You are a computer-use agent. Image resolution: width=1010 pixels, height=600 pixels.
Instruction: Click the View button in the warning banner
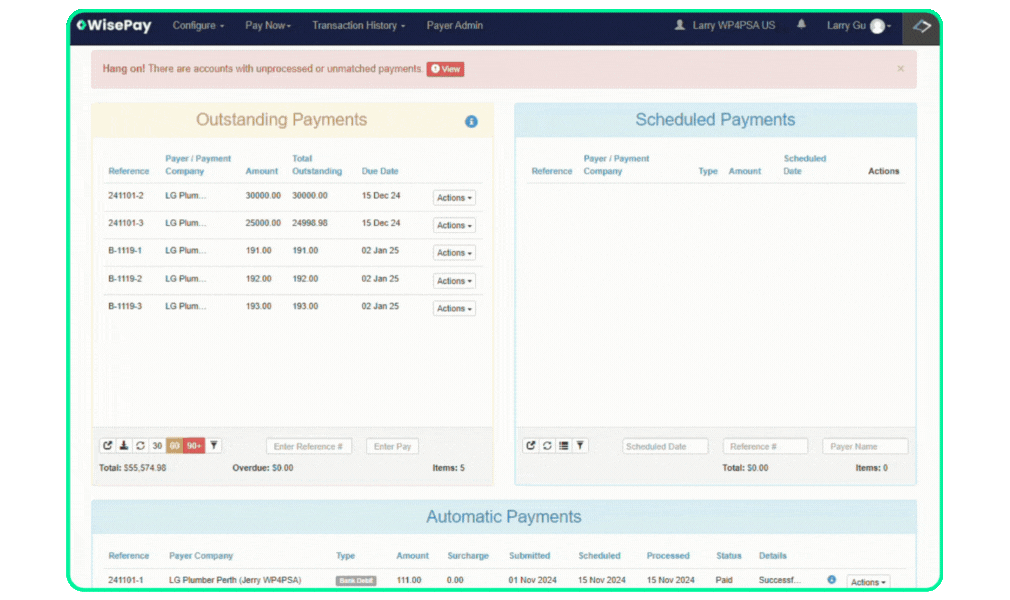[x=444, y=69]
